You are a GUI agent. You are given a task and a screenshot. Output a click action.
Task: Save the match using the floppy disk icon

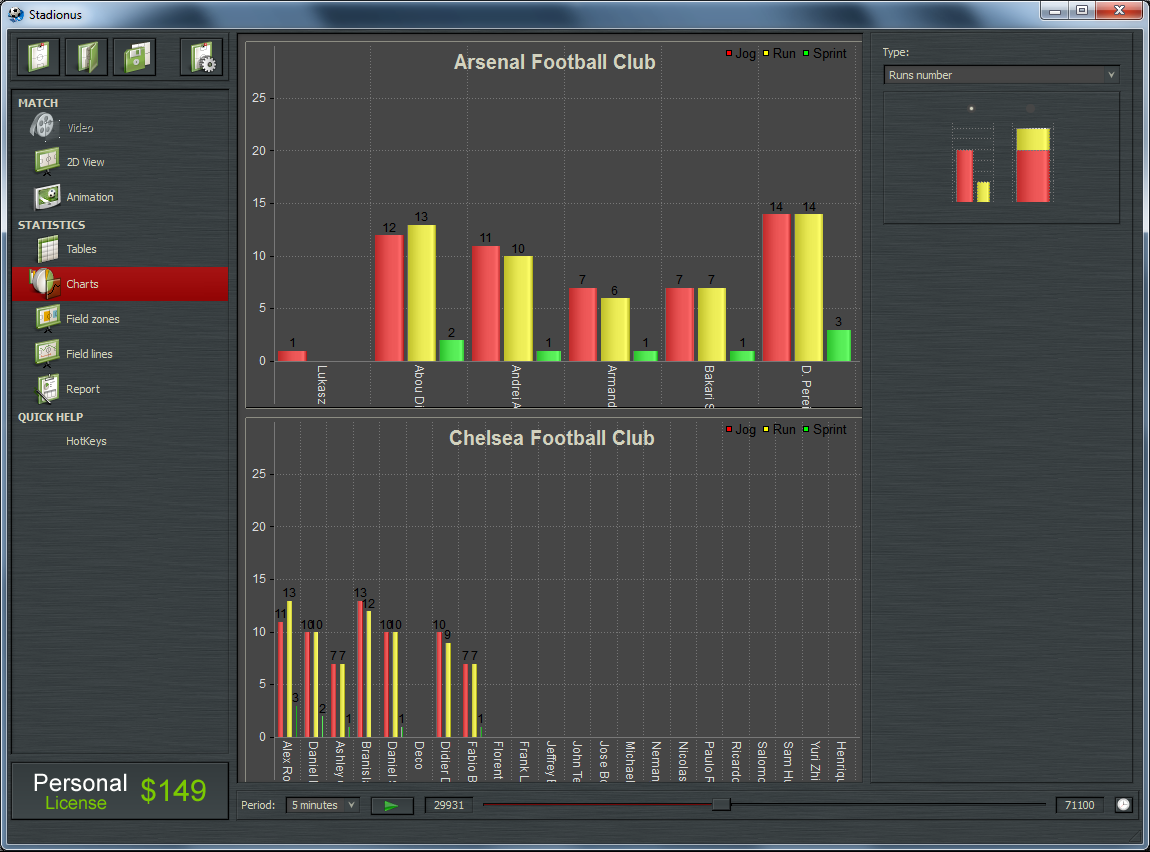point(136,56)
